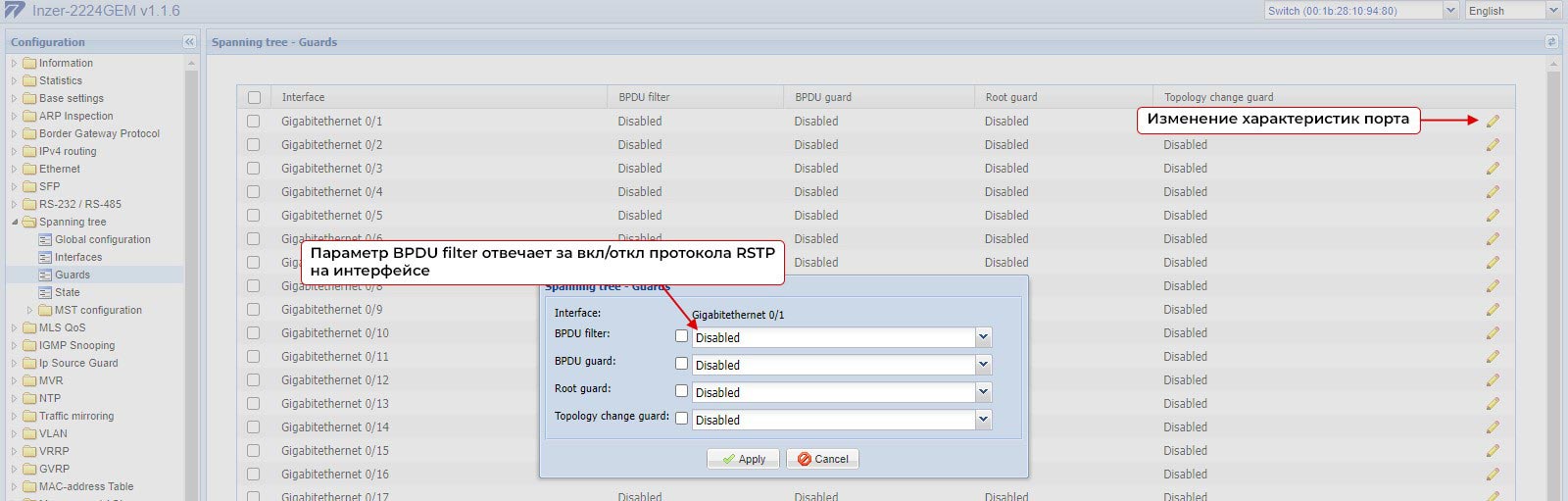This screenshot has width=1568, height=501.
Task: Open the BPDU filter dropdown
Action: 983,338
